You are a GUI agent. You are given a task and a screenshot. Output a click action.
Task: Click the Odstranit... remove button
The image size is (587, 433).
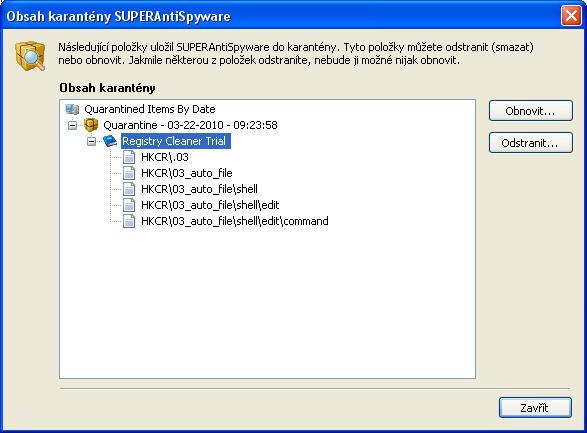pyautogui.click(x=530, y=143)
